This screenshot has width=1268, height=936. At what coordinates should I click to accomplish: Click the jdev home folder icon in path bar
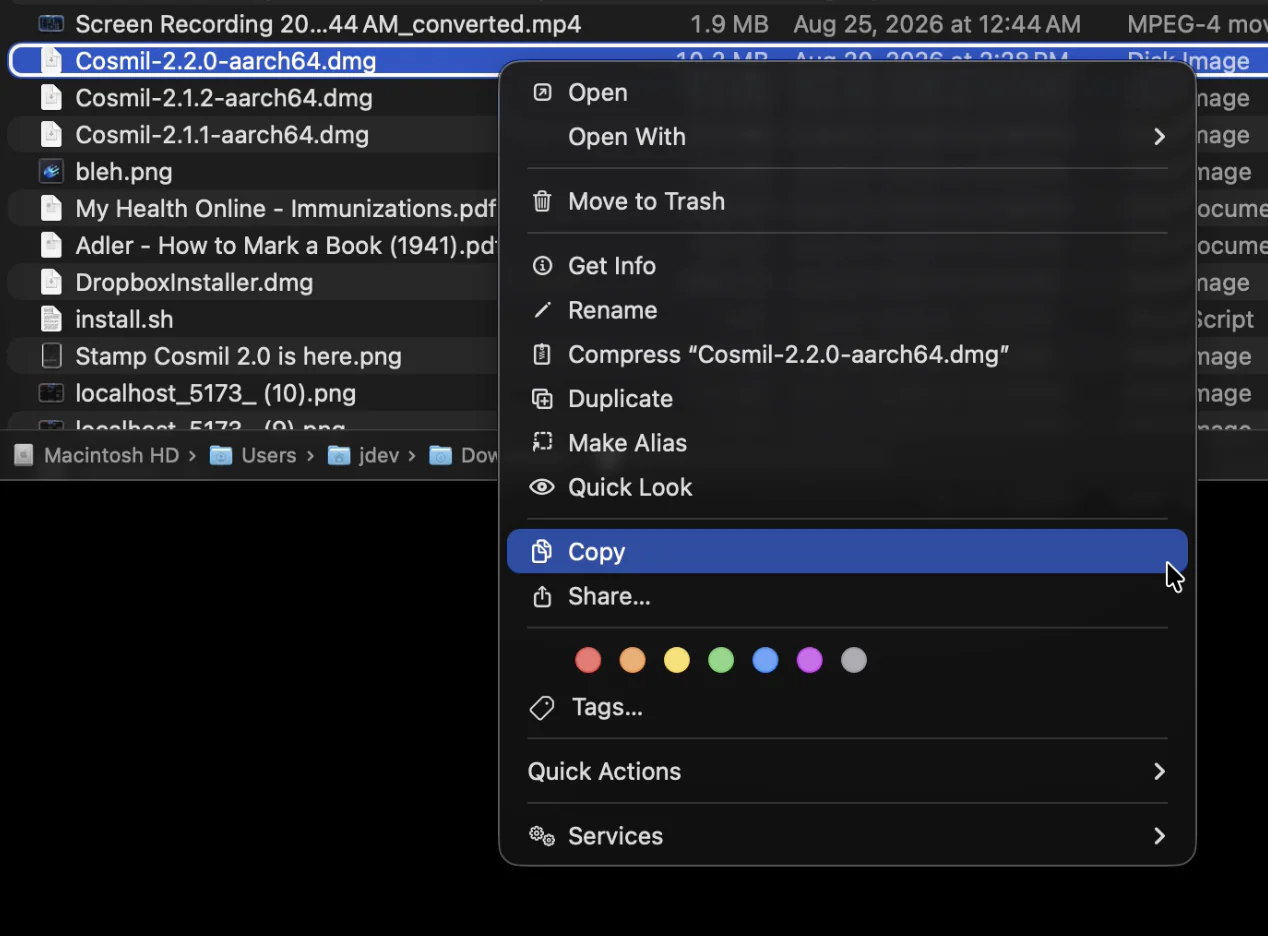click(340, 455)
